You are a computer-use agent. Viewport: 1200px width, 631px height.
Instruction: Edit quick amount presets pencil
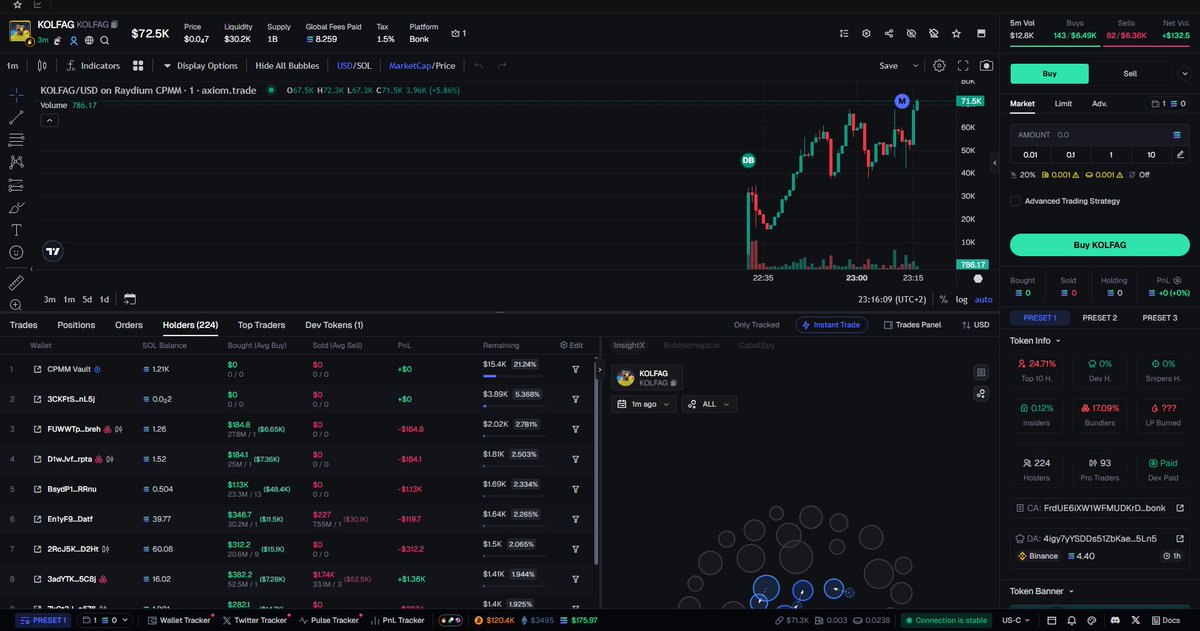pyautogui.click(x=1181, y=154)
